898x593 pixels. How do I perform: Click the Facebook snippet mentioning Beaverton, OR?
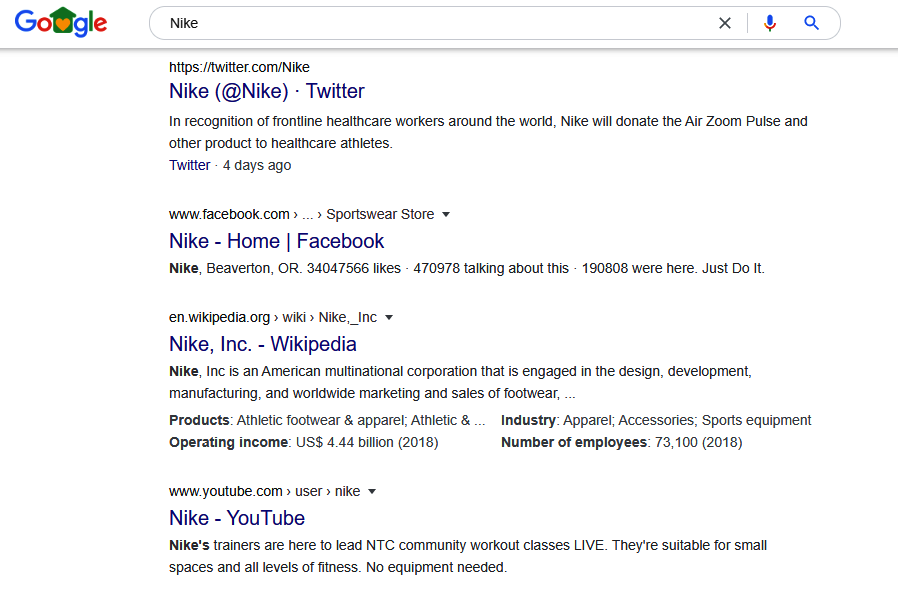466,268
